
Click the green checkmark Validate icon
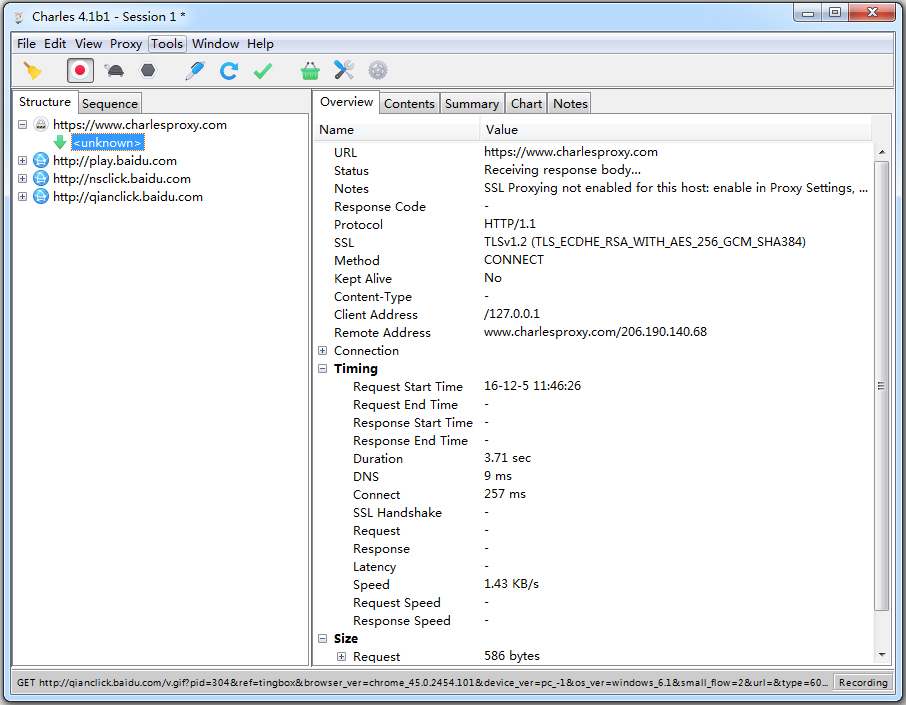(x=263, y=70)
